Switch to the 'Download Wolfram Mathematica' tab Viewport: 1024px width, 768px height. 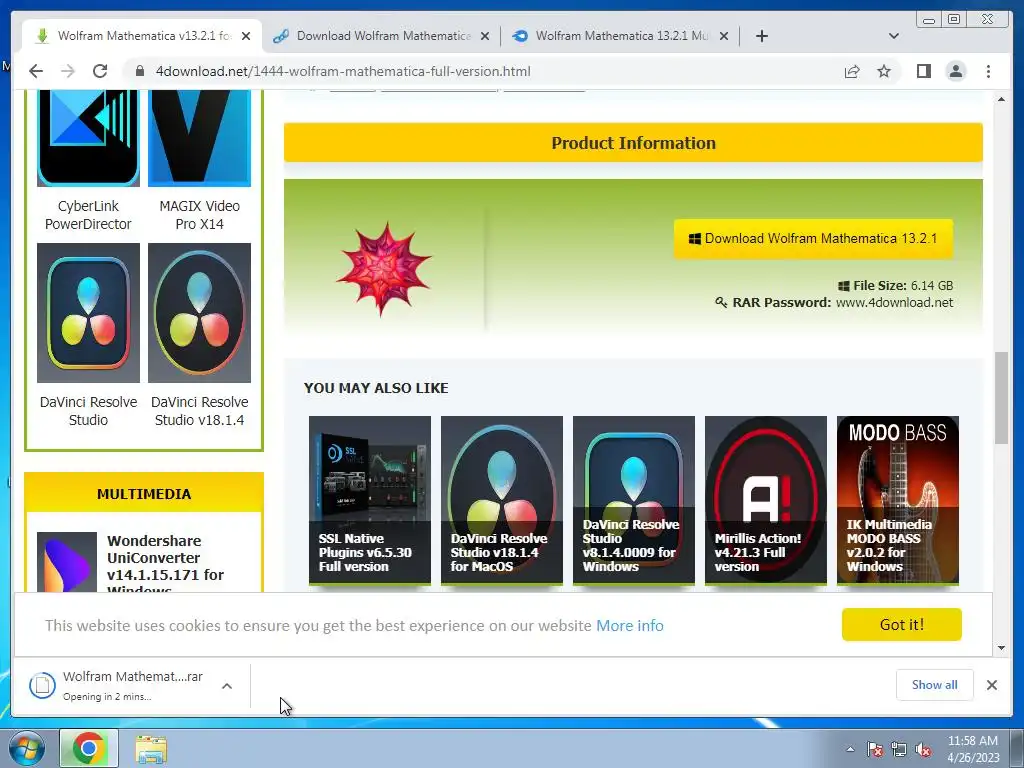click(382, 36)
